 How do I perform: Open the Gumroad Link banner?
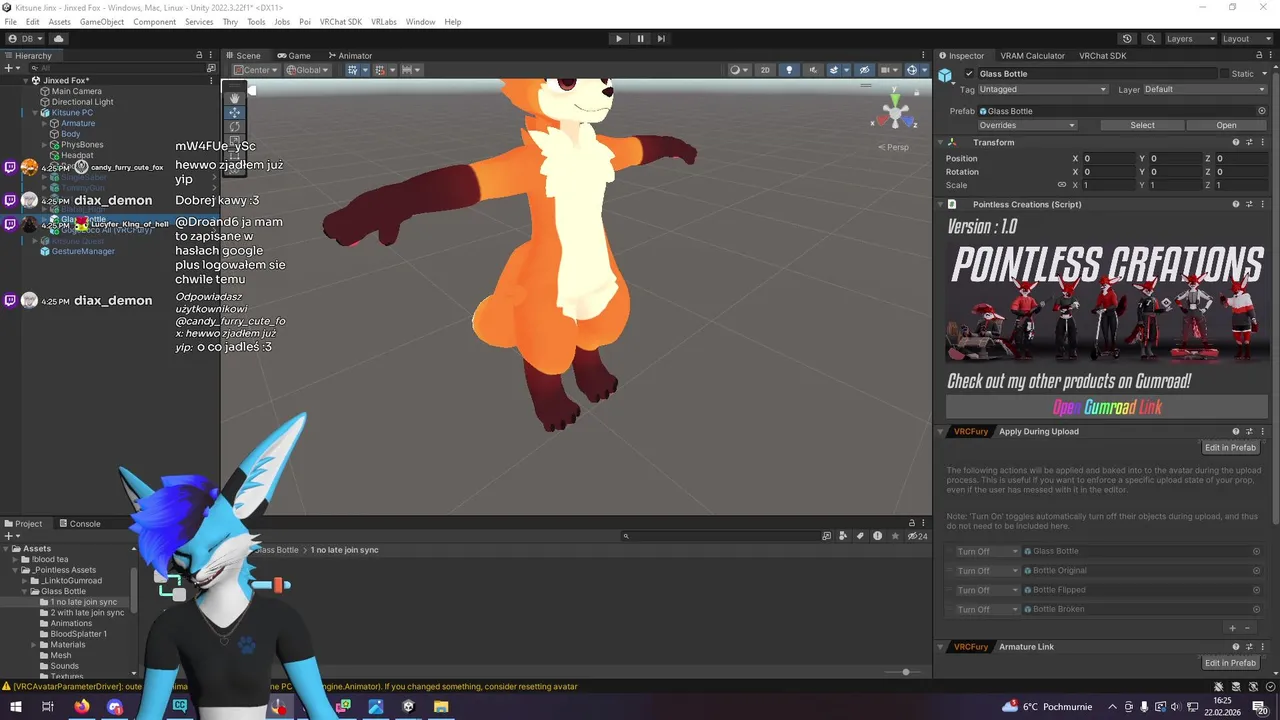[x=1107, y=407]
